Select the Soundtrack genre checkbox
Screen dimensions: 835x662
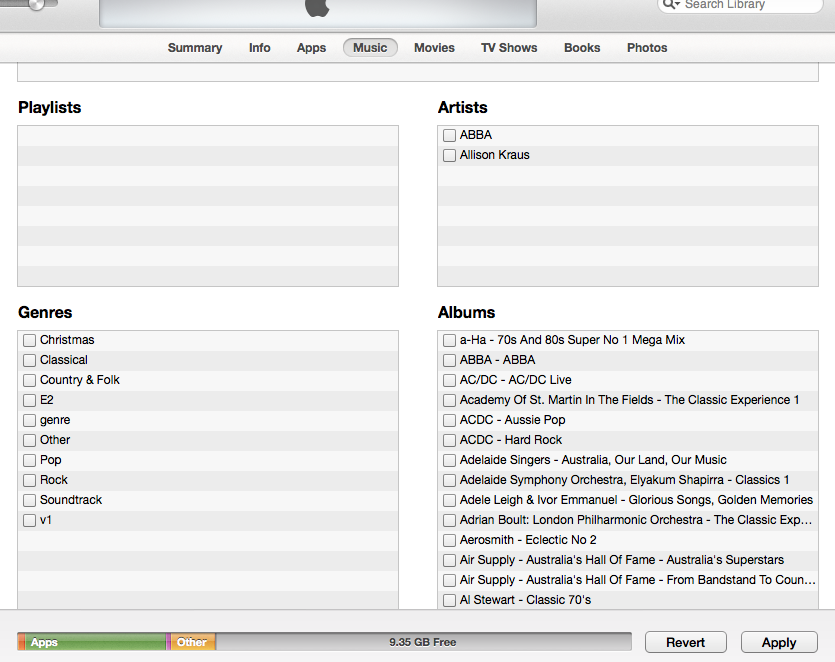click(29, 500)
